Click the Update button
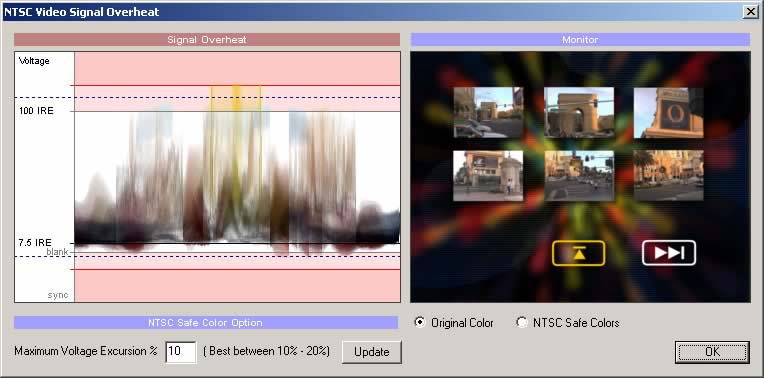 (371, 352)
